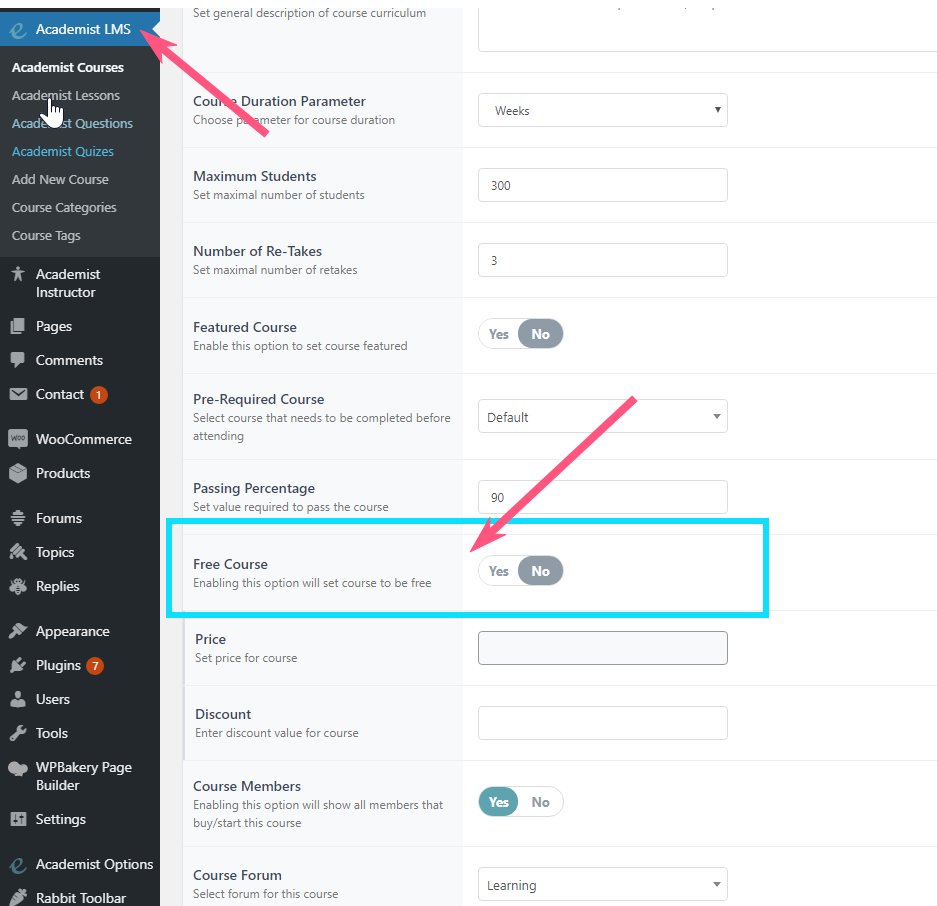Click No on Free Course toggle
937x906 pixels.
coord(540,571)
